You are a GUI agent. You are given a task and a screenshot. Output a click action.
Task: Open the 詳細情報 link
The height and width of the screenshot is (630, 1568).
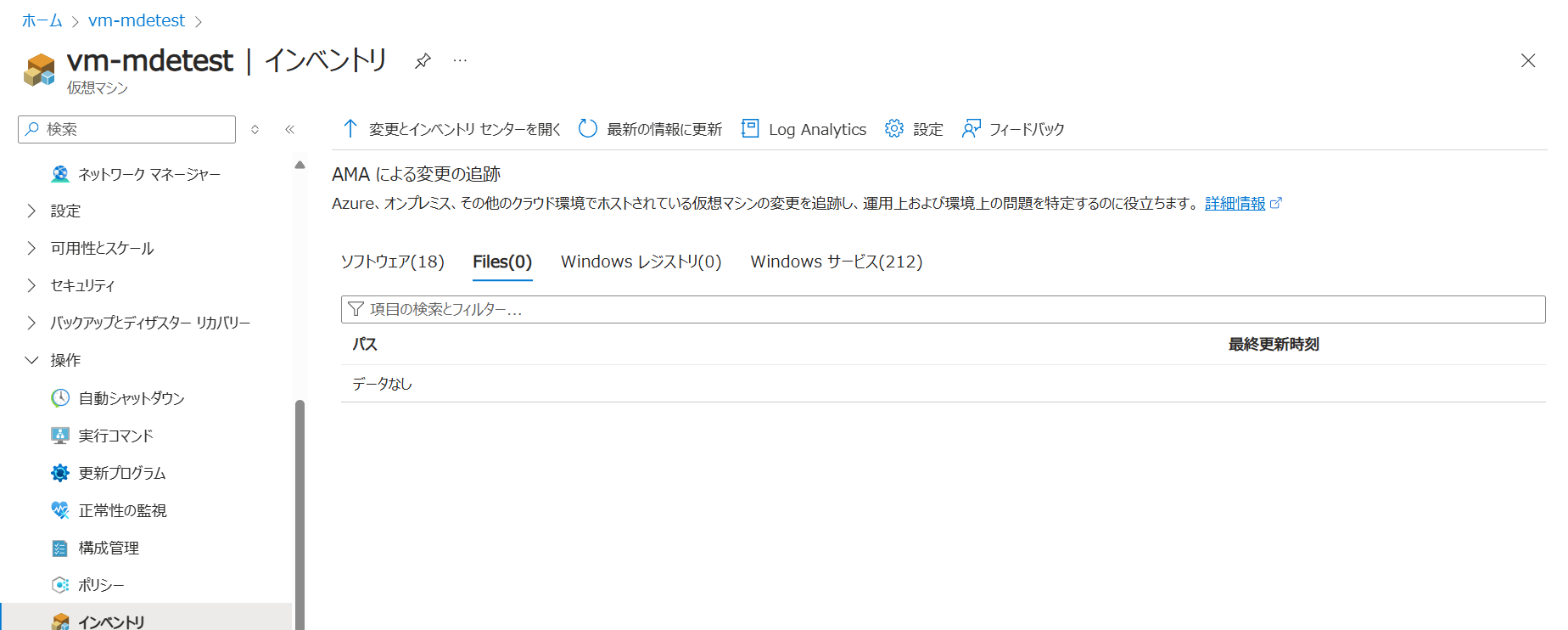[1235, 204]
